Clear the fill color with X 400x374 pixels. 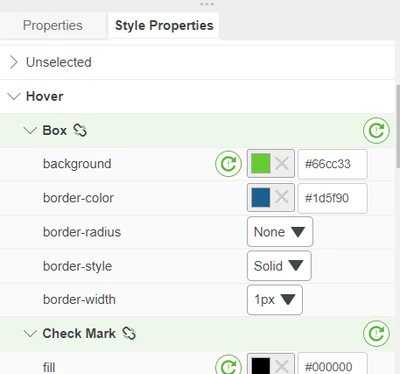tap(282, 367)
